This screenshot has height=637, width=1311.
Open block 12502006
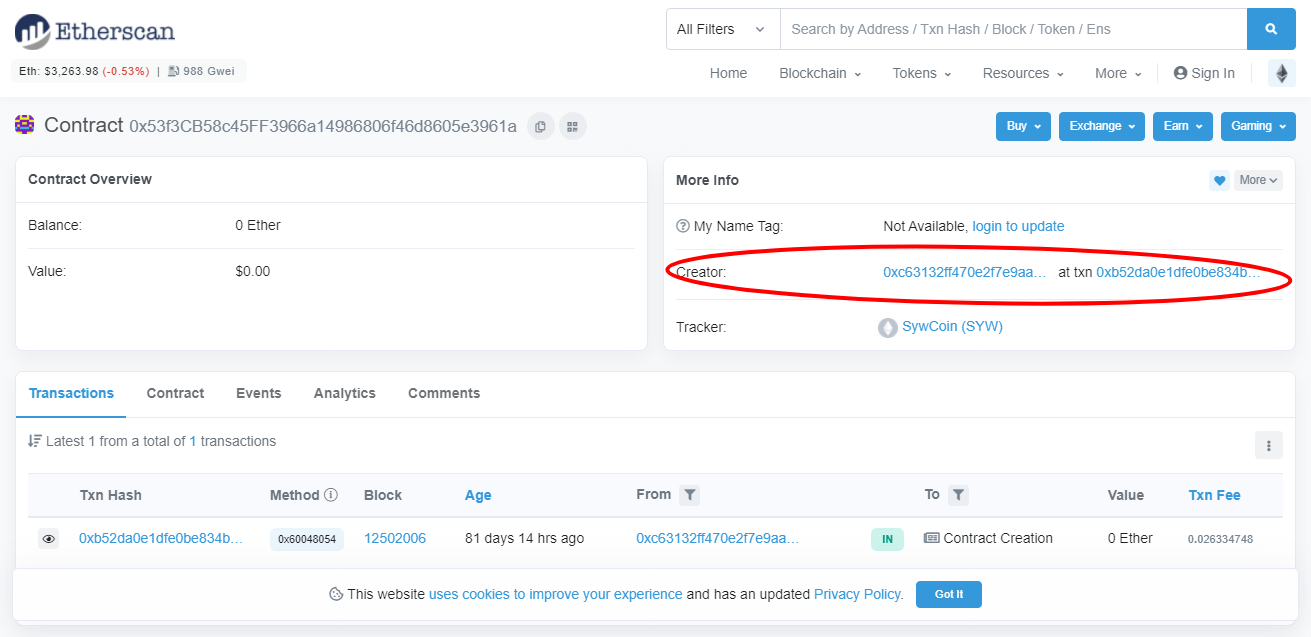click(395, 538)
